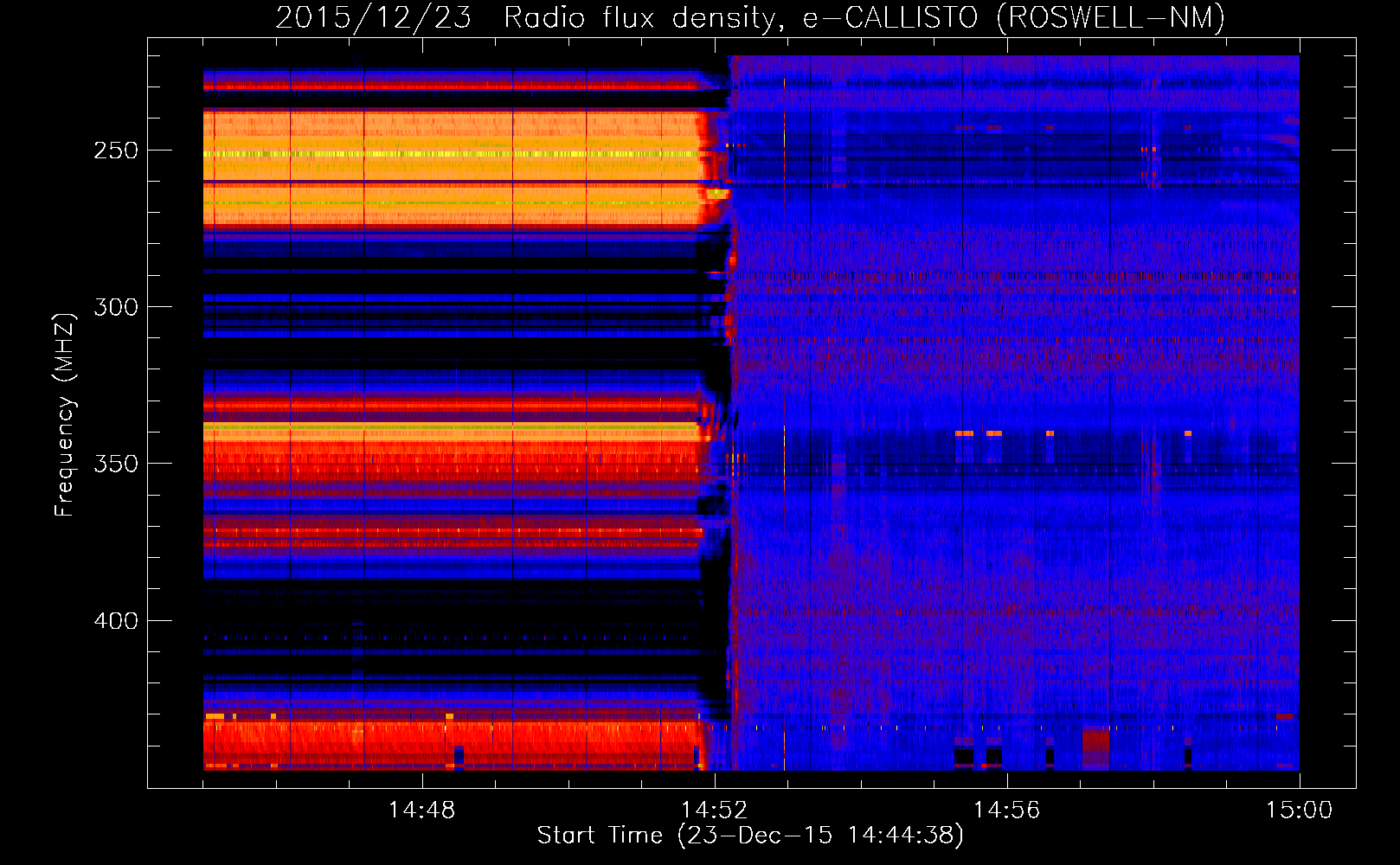
Task: Click the 250 MHz frequency tick label
Action: (116, 151)
